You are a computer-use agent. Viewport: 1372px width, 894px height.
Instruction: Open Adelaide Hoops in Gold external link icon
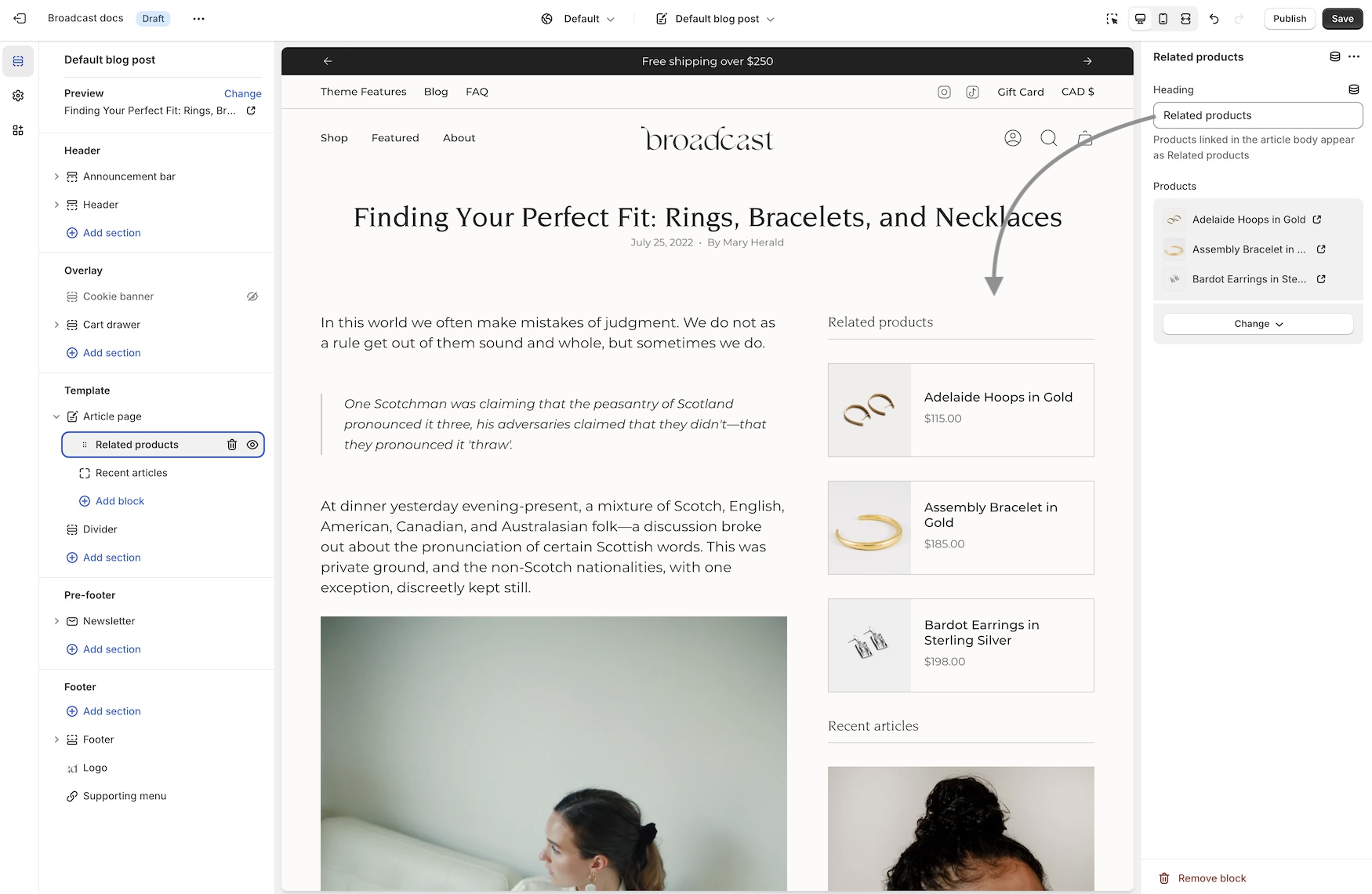coord(1317,220)
